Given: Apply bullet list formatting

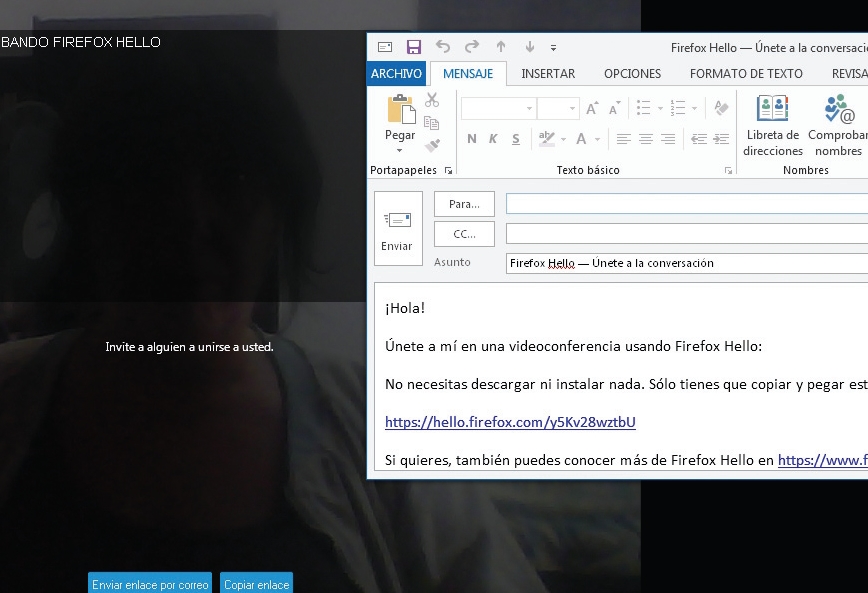Looking at the screenshot, I should [643, 108].
